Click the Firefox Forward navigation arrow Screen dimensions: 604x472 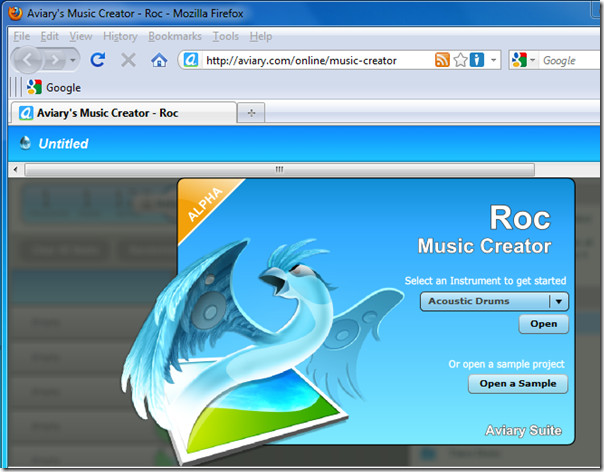point(55,60)
